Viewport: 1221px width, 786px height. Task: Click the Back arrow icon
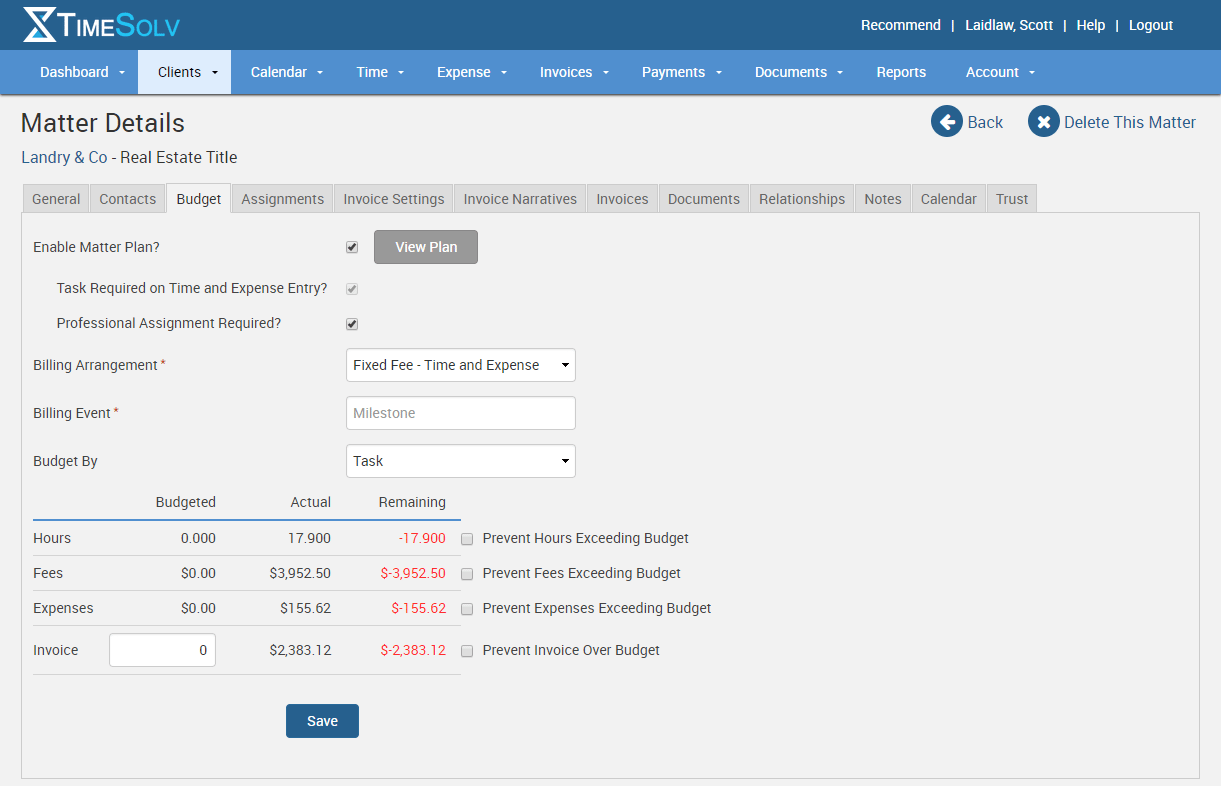tap(946, 122)
